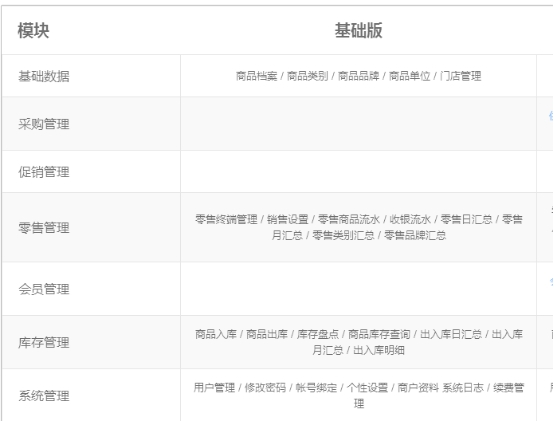
Task: Click 商品入库 in the 库存管理 row
Action: (216, 334)
